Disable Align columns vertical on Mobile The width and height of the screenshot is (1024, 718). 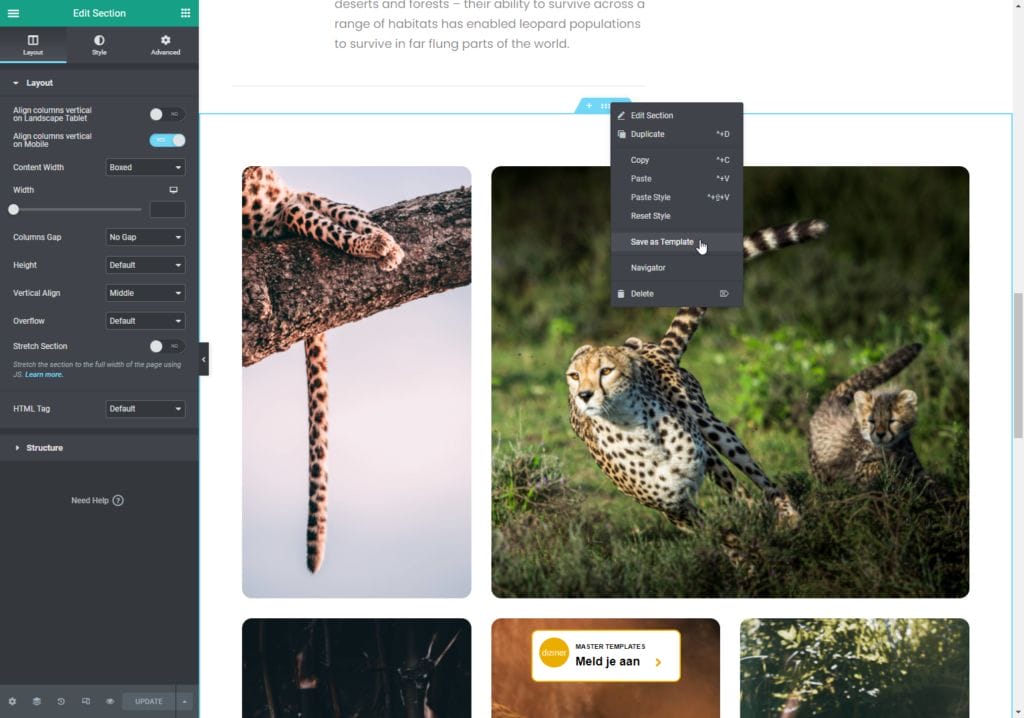(166, 140)
